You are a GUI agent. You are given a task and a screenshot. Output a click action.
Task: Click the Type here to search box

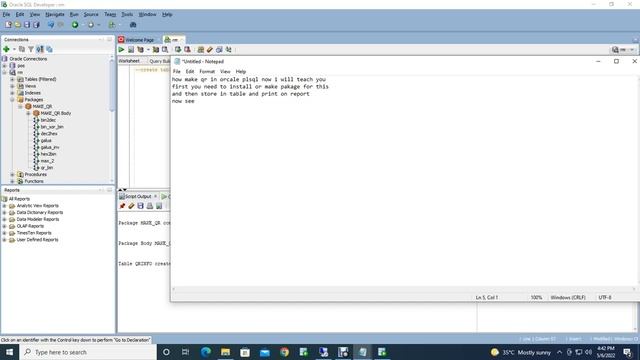pos(88,352)
